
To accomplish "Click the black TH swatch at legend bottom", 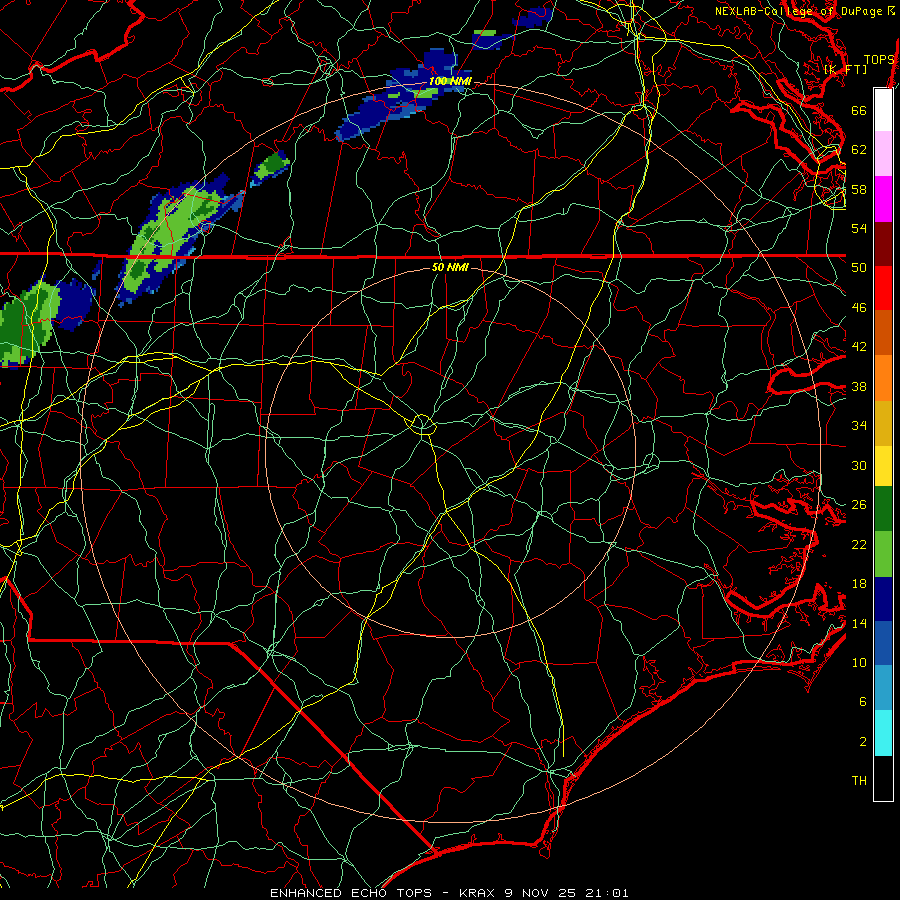I will pyautogui.click(x=883, y=778).
